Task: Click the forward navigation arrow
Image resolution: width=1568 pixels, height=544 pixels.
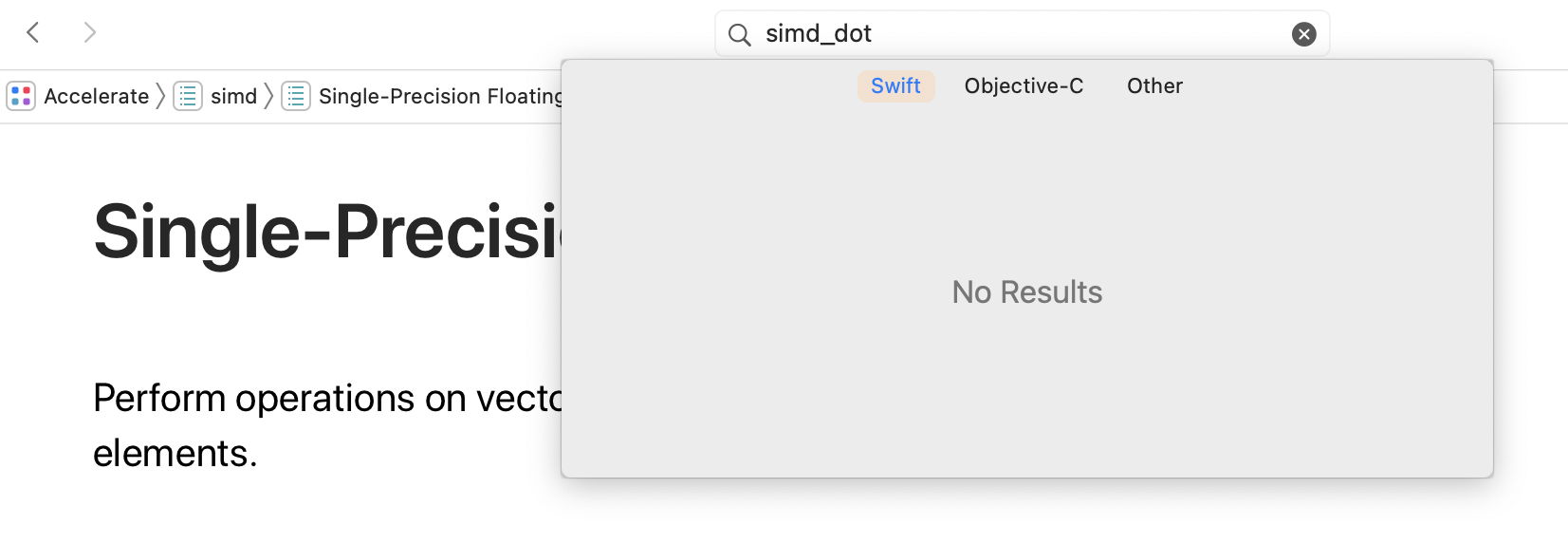Action: [90, 33]
